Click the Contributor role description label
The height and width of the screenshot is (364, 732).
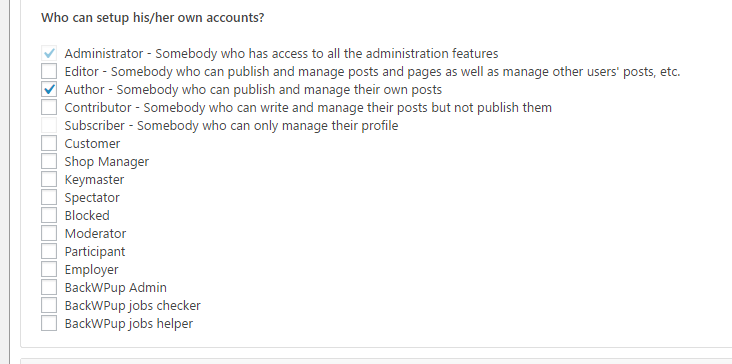click(308, 108)
